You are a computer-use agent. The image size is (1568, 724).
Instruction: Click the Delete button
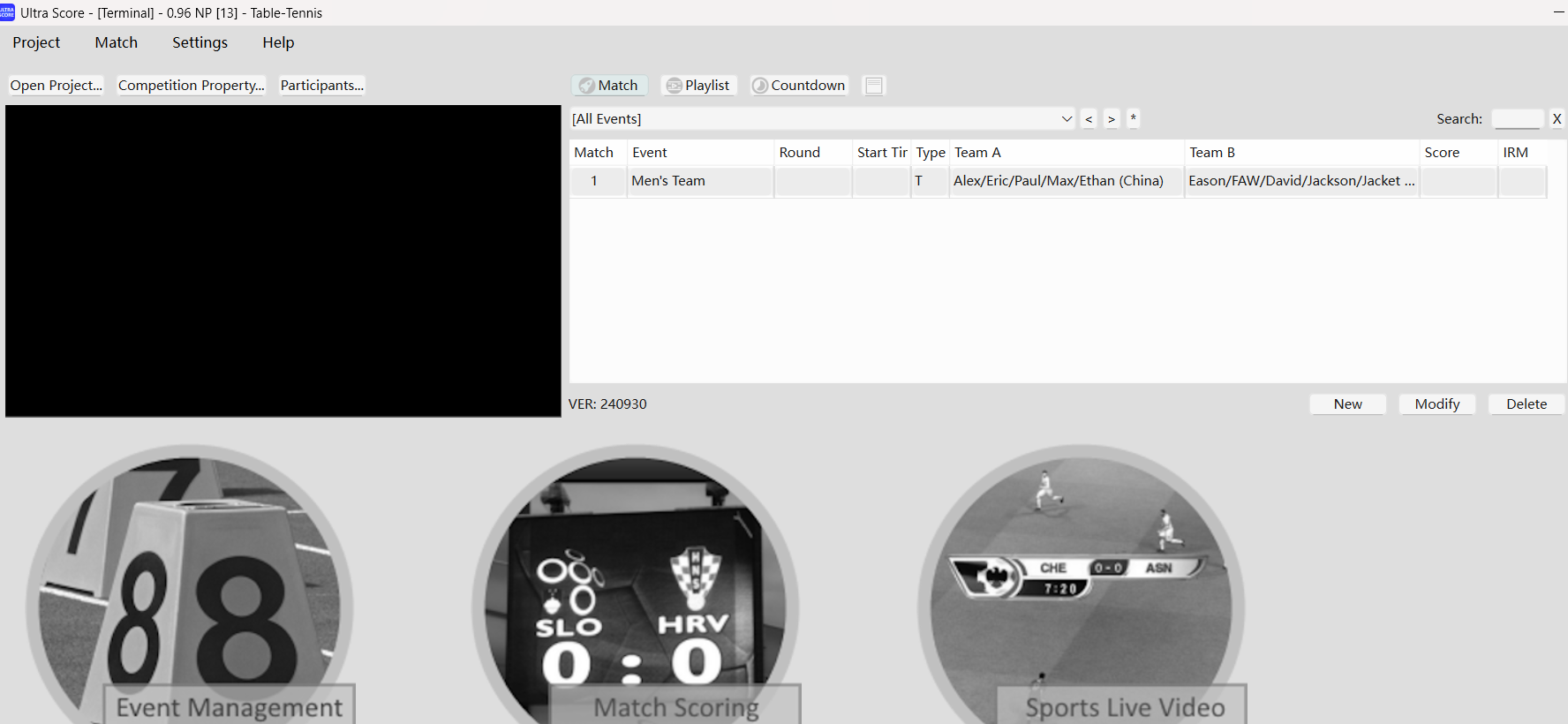tap(1526, 404)
